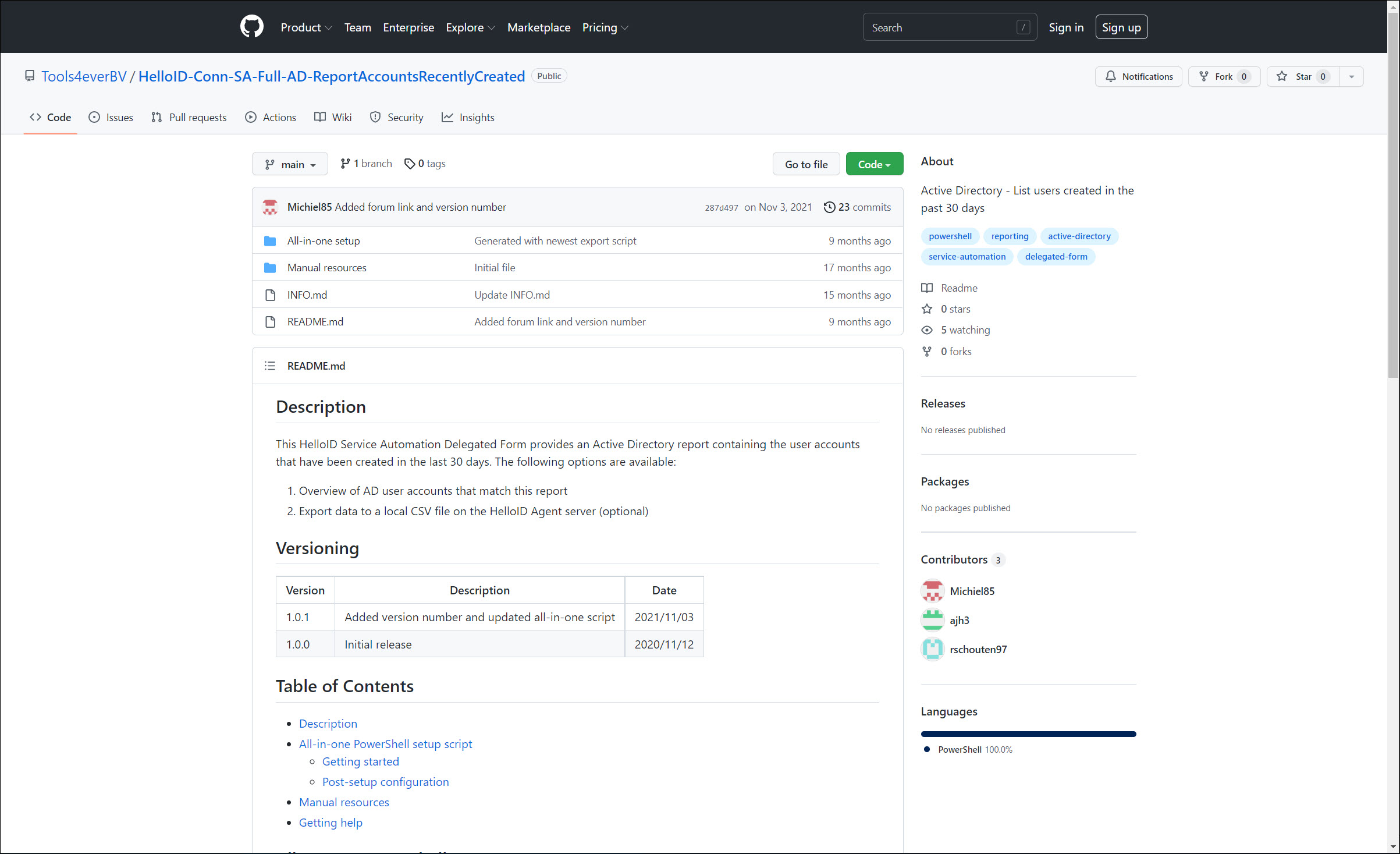The width and height of the screenshot is (1400, 854).
Task: Open the Enterprise nav link
Action: [408, 27]
